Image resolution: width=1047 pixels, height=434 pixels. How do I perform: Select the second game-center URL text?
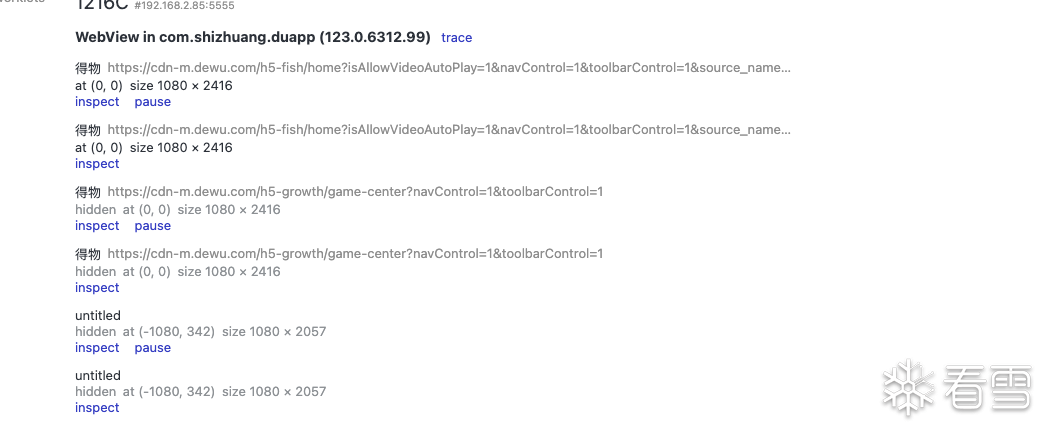point(355,254)
